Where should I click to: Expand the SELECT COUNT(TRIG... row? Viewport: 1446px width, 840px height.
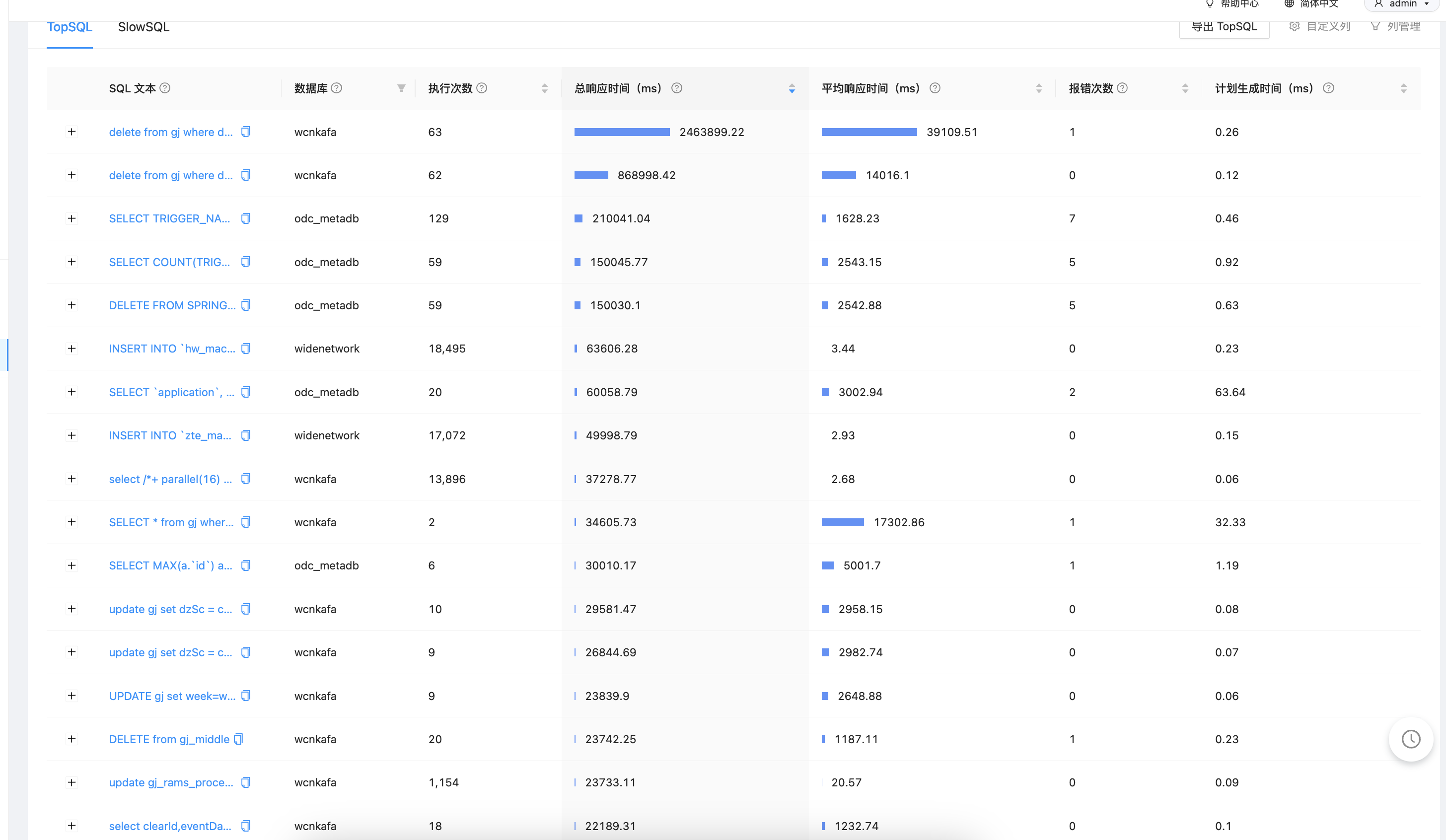pos(72,262)
